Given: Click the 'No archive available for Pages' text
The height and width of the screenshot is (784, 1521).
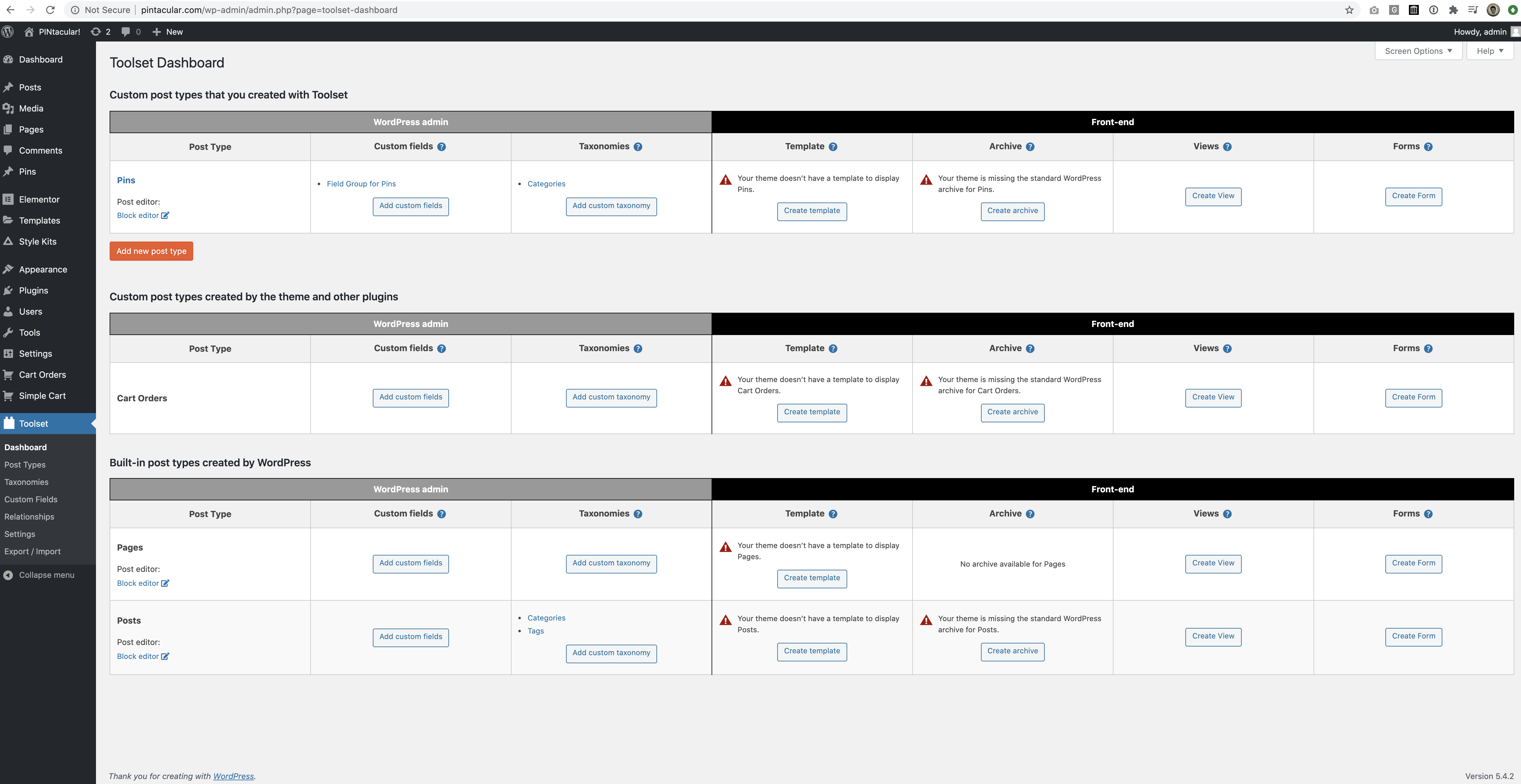Looking at the screenshot, I should click(1013, 564).
